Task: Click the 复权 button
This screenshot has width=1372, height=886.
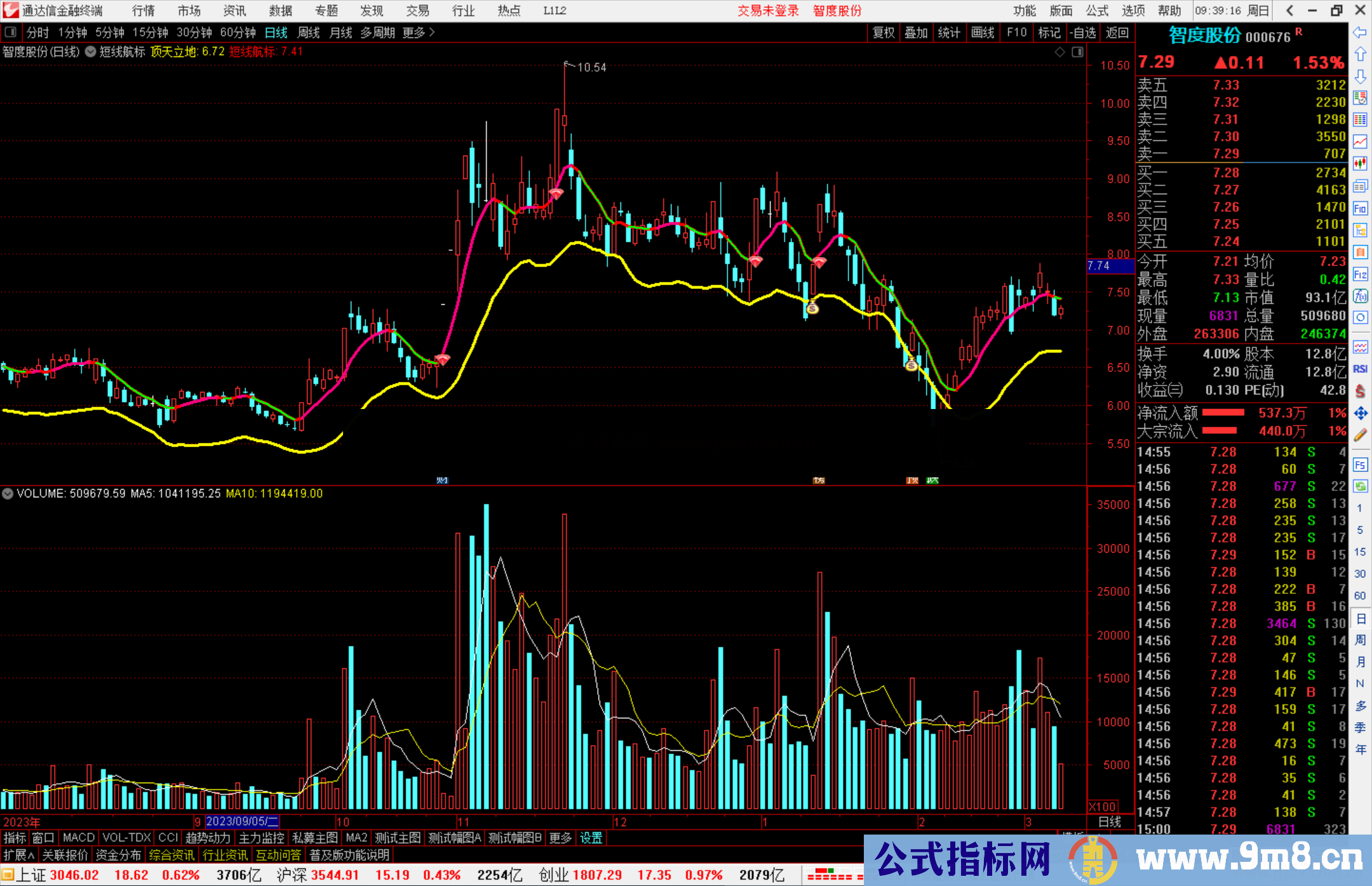Action: [883, 32]
